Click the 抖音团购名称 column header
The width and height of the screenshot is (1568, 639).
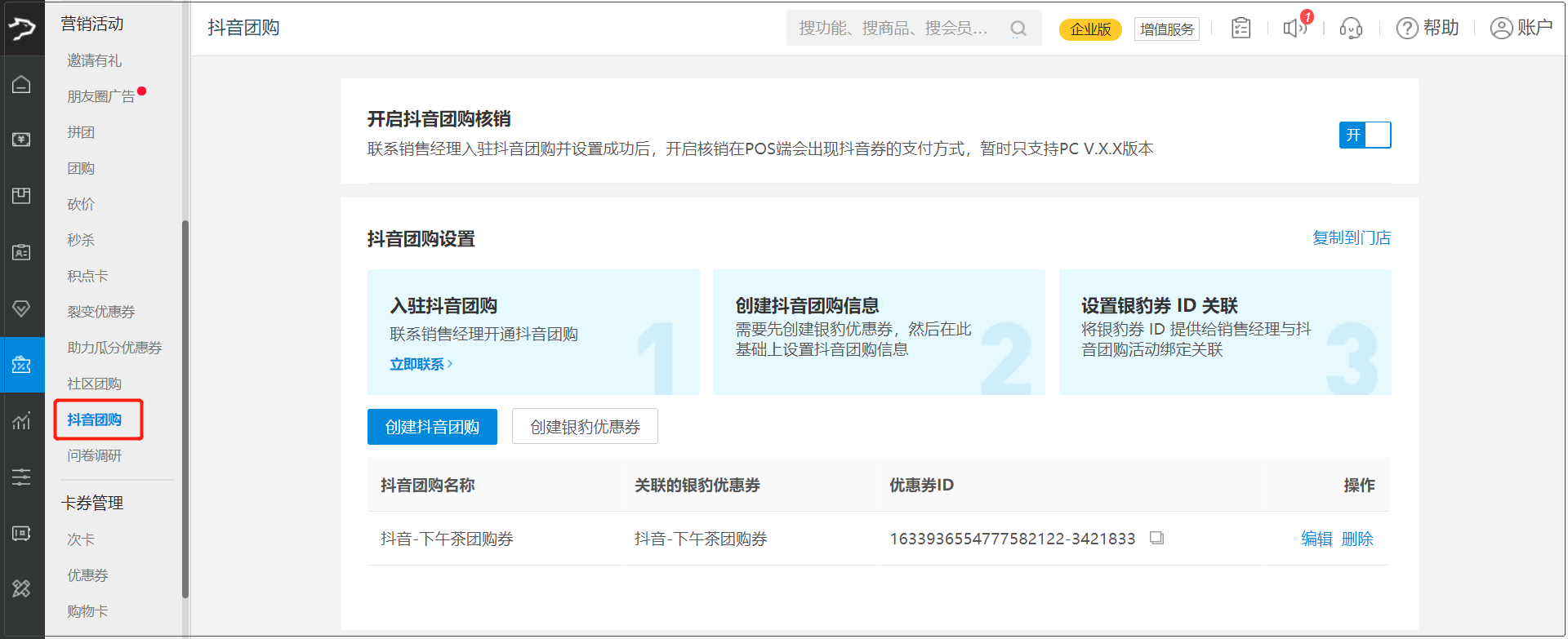428,486
